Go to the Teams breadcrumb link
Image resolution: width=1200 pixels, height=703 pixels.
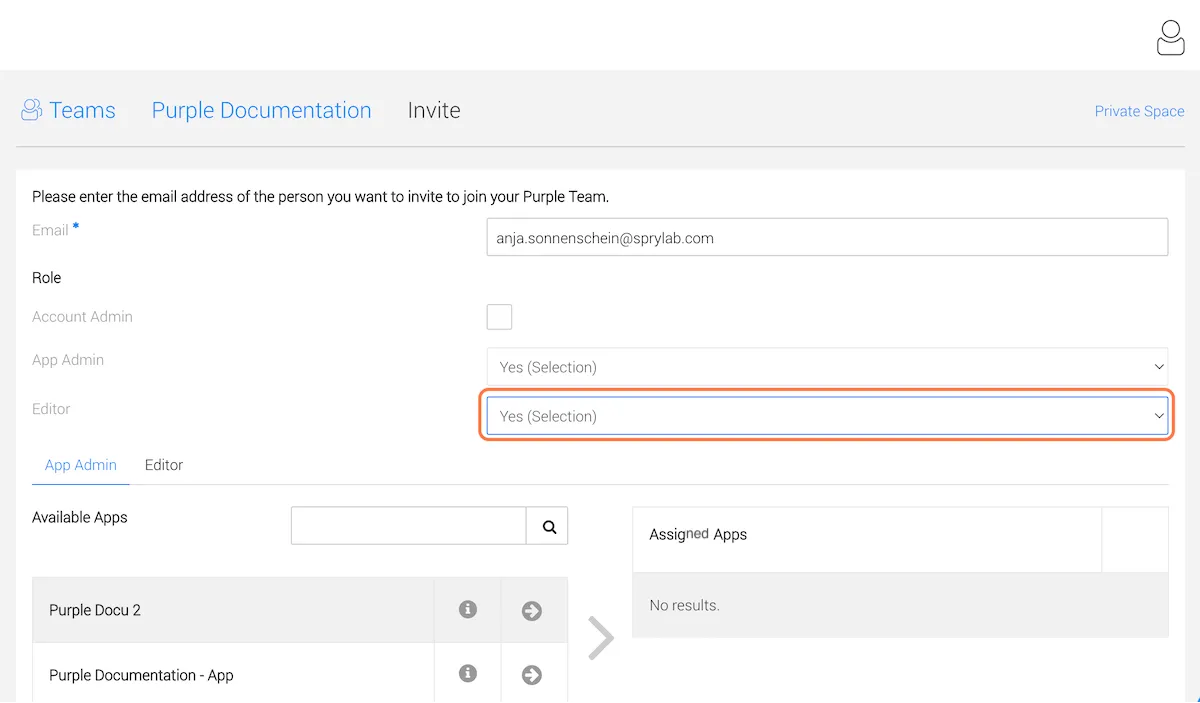coord(68,110)
